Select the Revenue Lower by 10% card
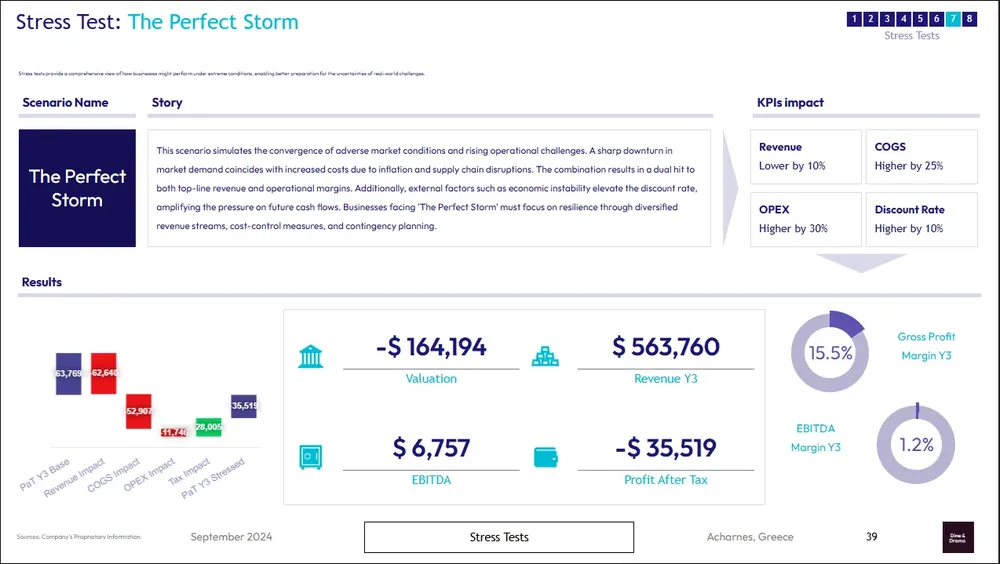 tap(806, 156)
